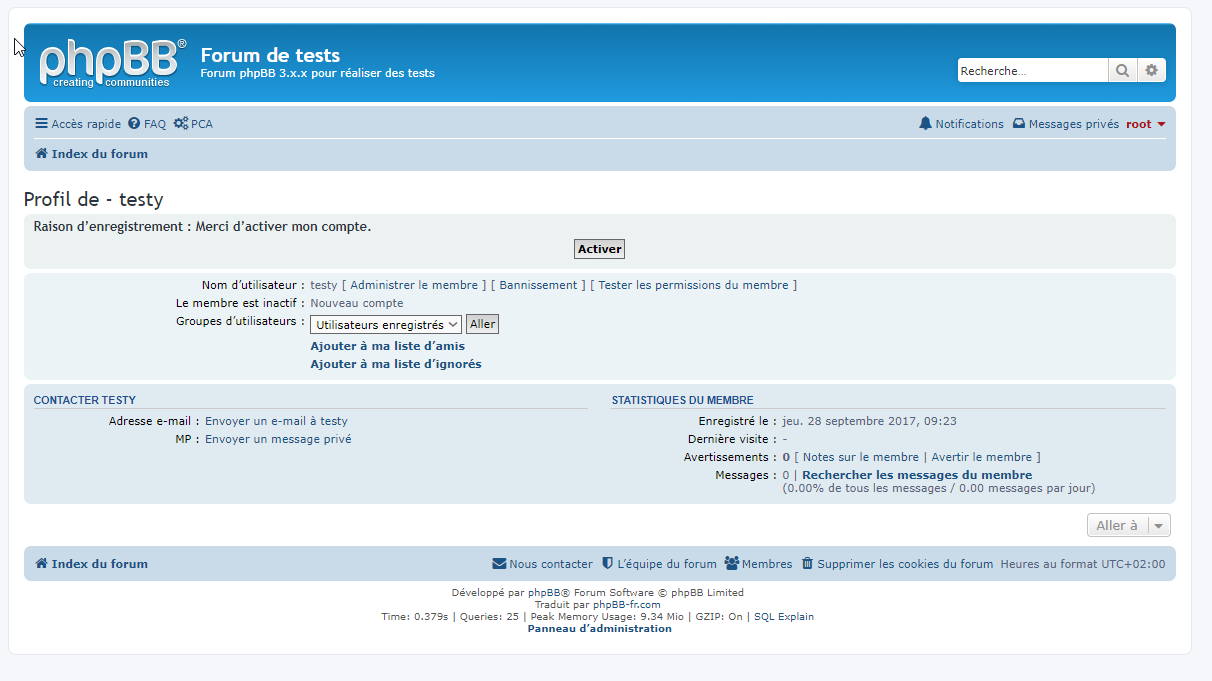The image size is (1212, 681).
Task: Open Panneau d'administration link
Action: pos(600,629)
